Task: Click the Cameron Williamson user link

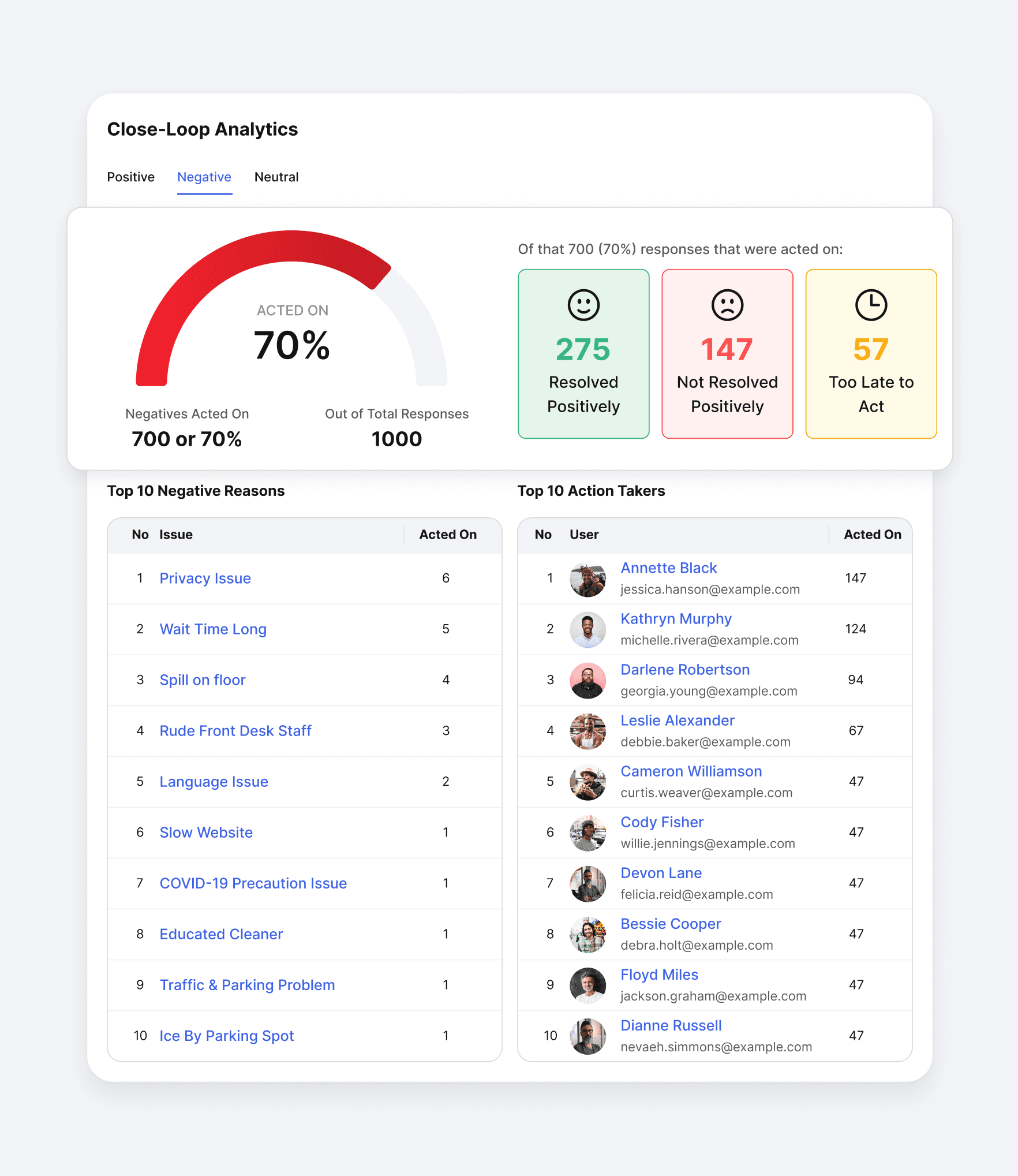Action: [691, 771]
